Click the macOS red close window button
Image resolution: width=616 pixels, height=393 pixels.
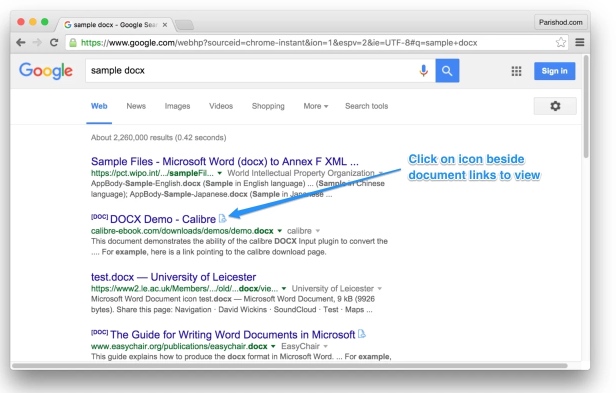pyautogui.click(x=21, y=22)
